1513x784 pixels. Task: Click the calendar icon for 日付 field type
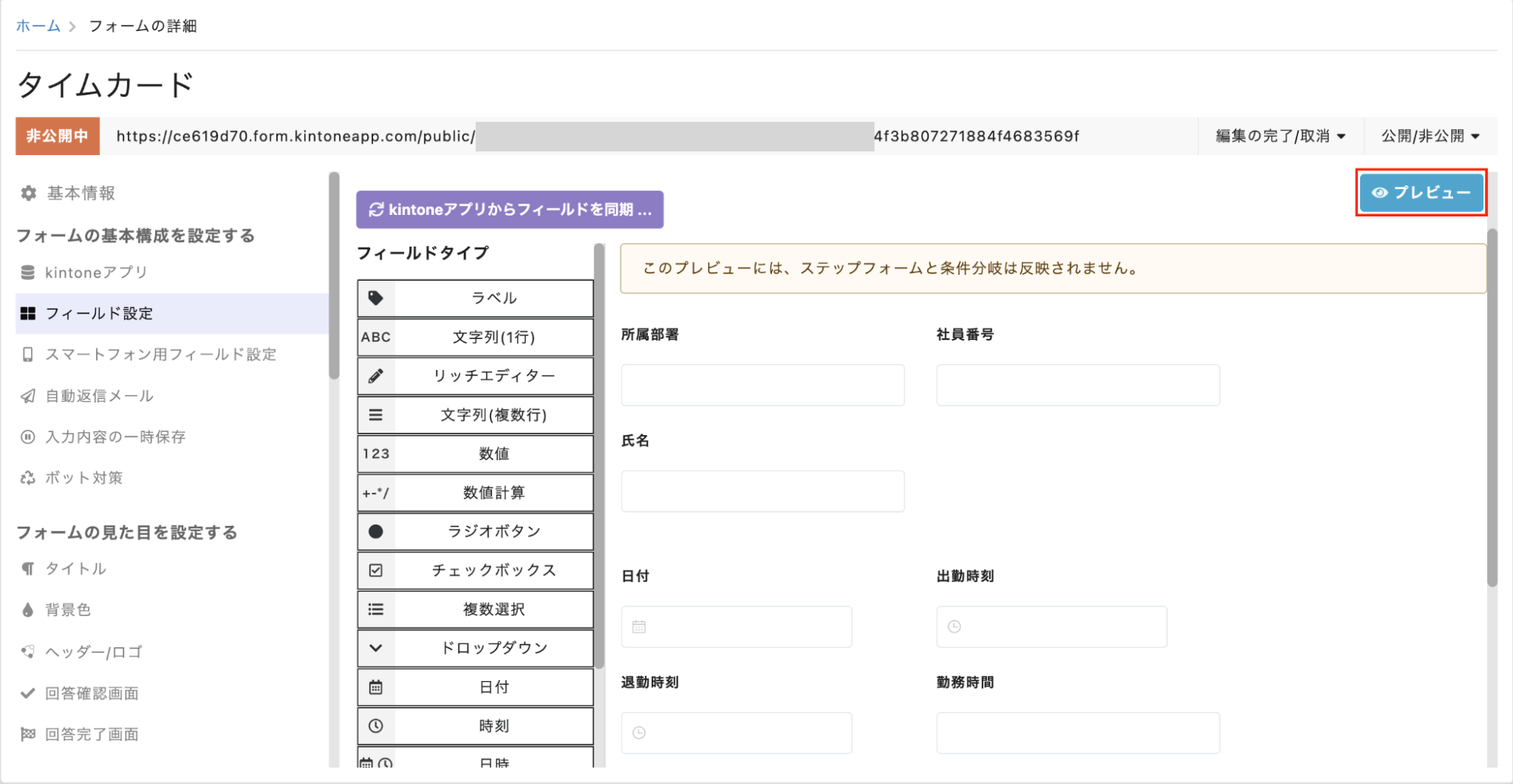375,687
